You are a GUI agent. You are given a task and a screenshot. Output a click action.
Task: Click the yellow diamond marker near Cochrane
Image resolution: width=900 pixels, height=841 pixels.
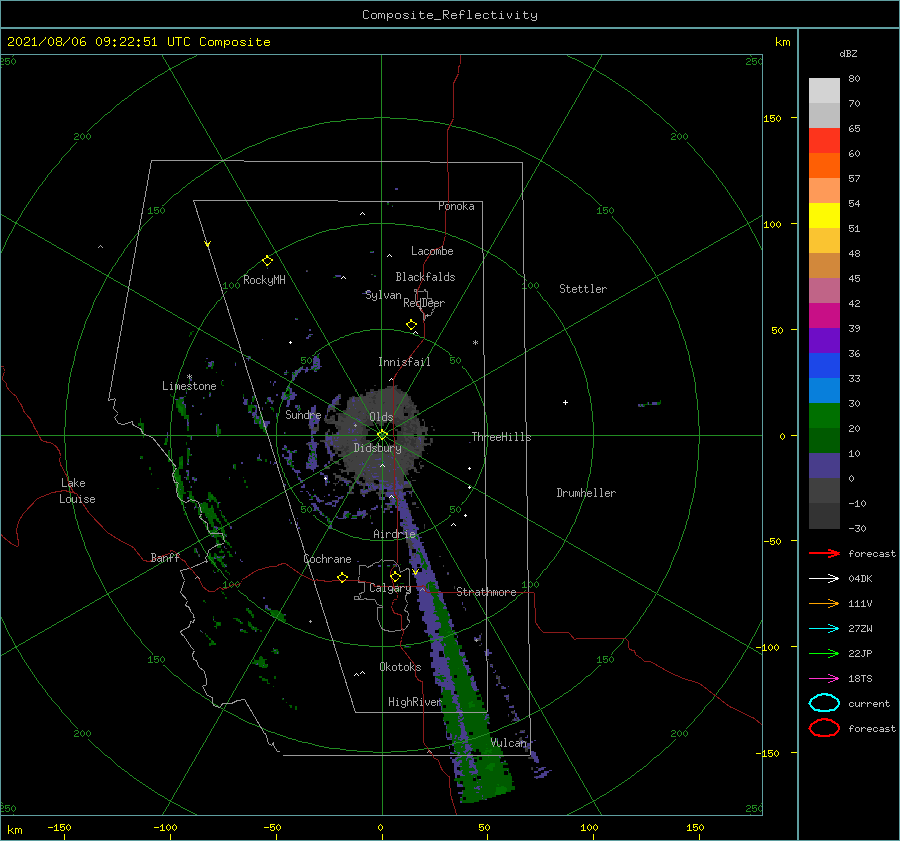point(342,577)
